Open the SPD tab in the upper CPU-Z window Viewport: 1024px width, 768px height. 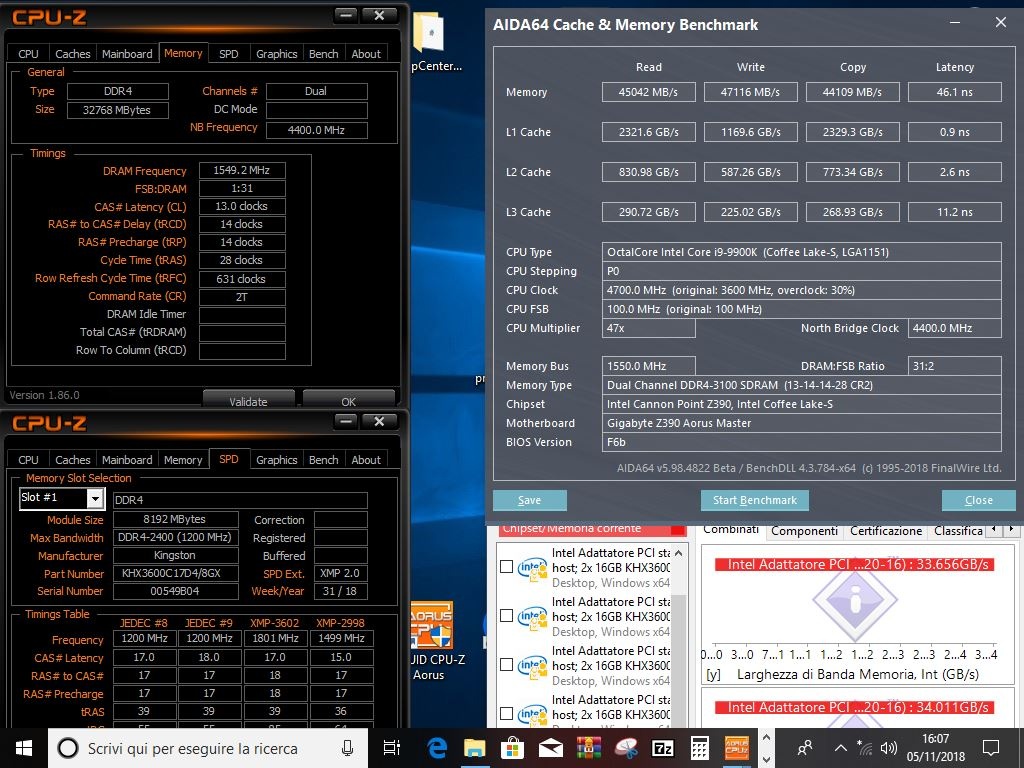pos(229,54)
